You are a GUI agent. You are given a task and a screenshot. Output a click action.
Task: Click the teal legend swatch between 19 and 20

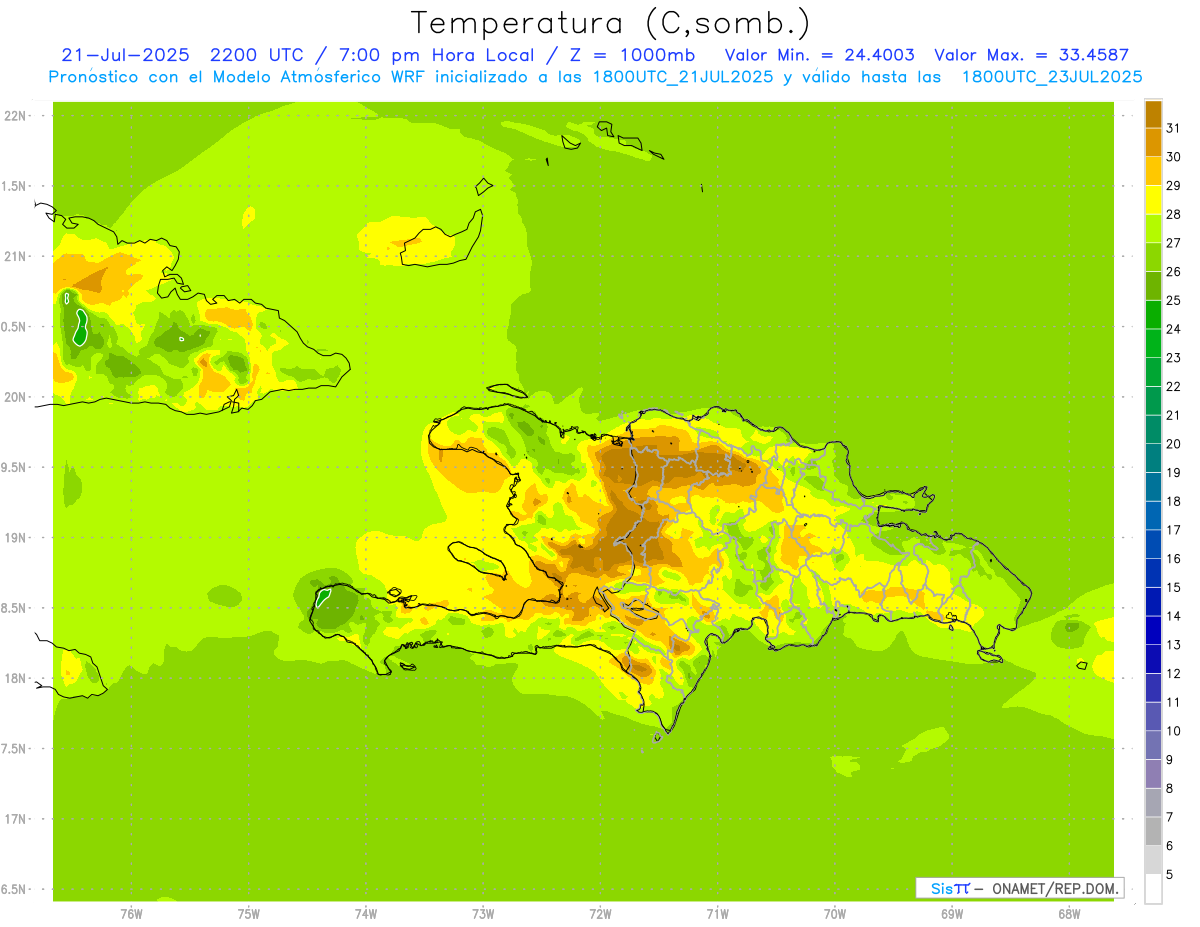pyautogui.click(x=1153, y=458)
